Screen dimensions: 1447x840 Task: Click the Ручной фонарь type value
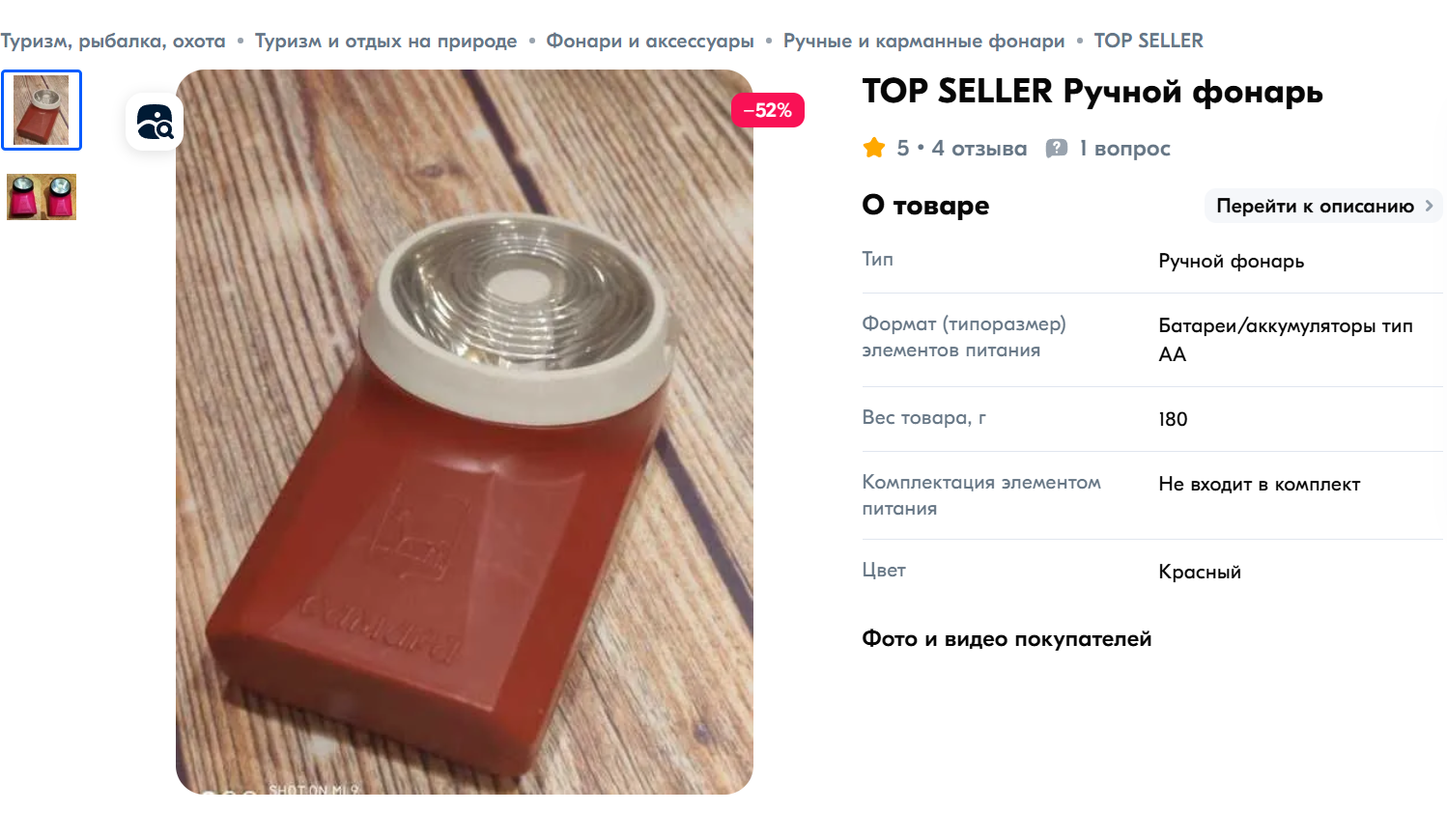click(1231, 261)
